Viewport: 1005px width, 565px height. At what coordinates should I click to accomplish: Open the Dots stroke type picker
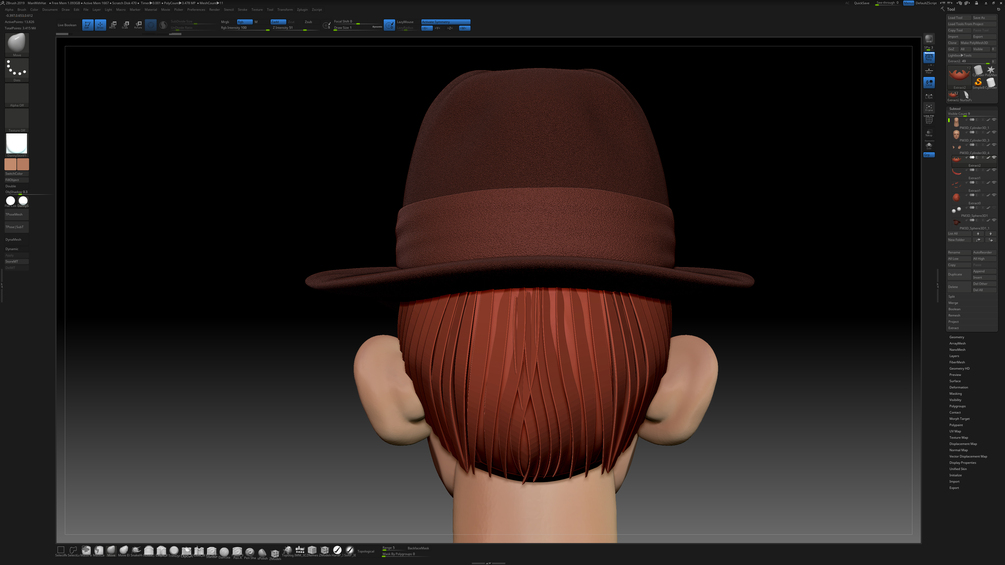(17, 69)
